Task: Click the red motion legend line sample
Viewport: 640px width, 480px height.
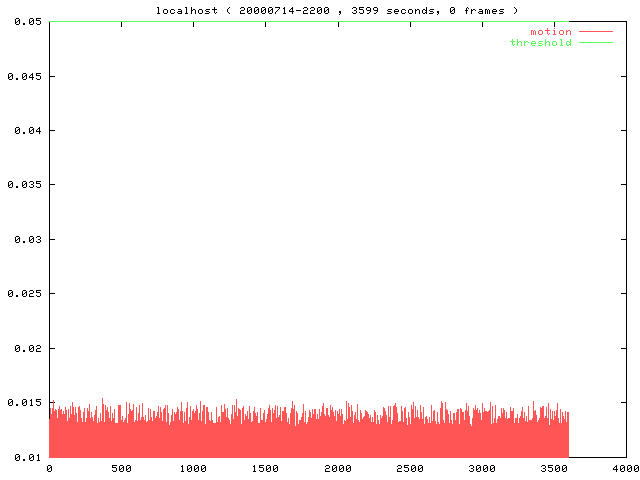Action: point(595,32)
